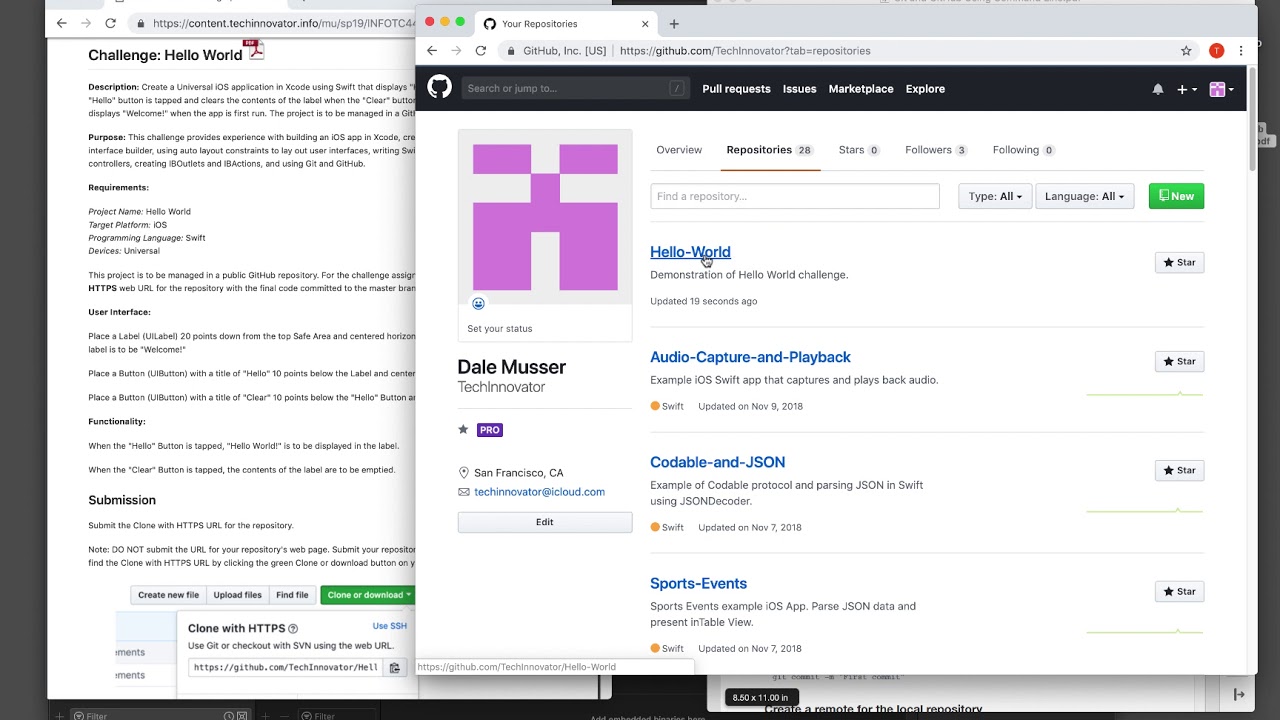
Task: Star the Sports-Events repository
Action: coord(1179,591)
